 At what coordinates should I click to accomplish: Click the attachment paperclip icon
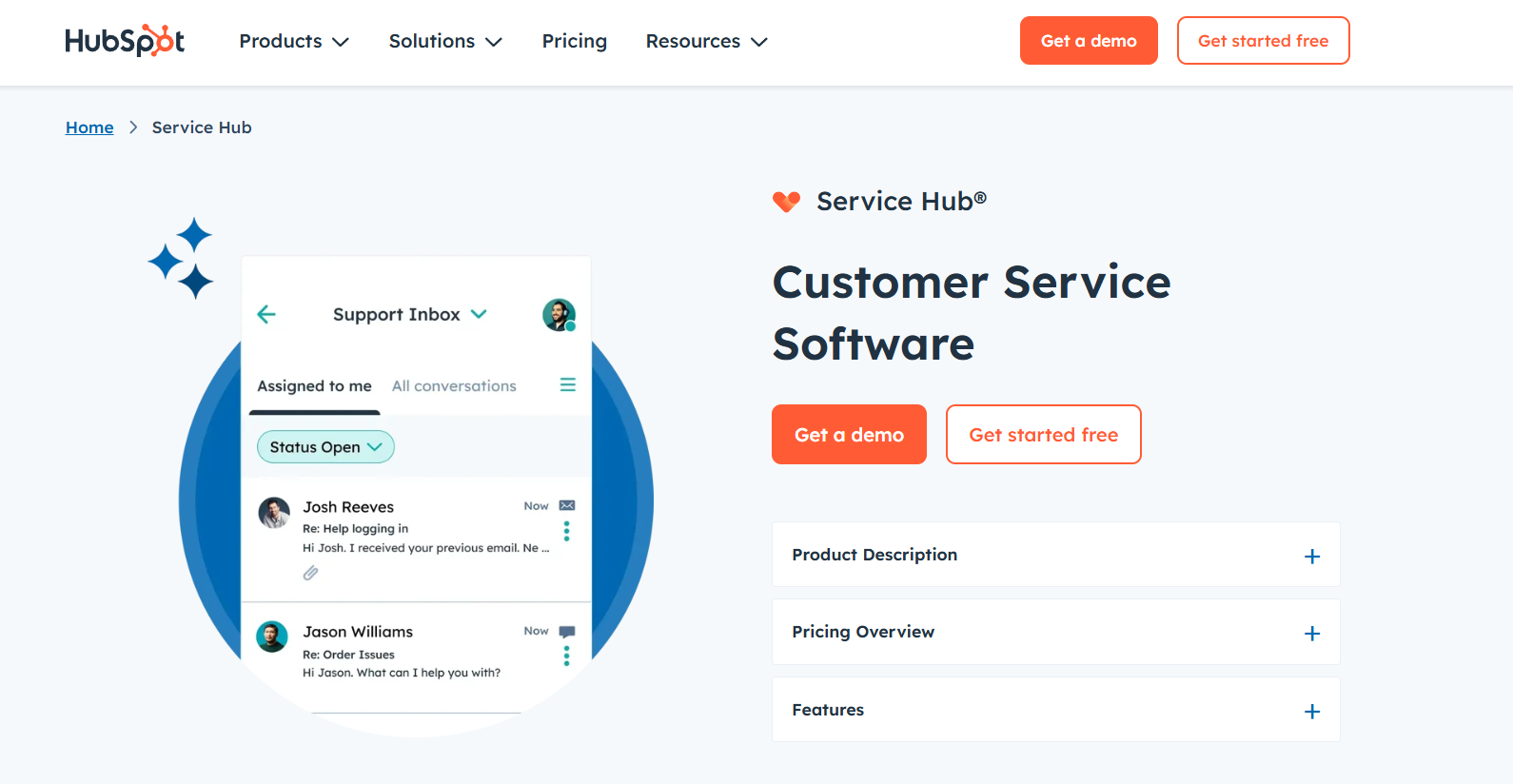point(310,573)
